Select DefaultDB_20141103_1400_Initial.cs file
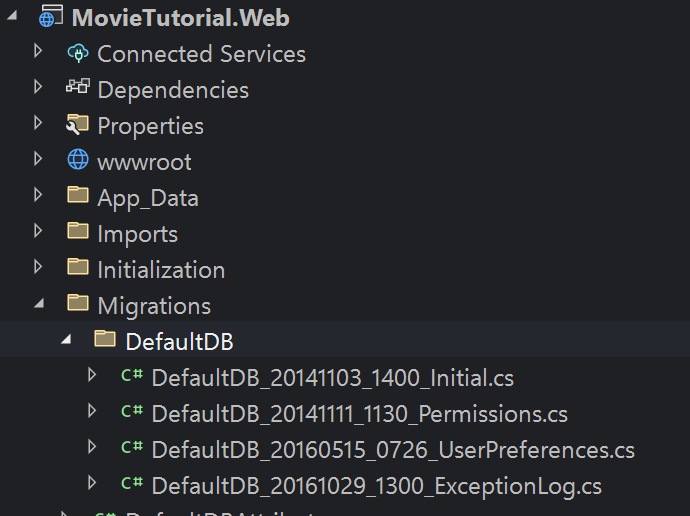 (x=332, y=378)
